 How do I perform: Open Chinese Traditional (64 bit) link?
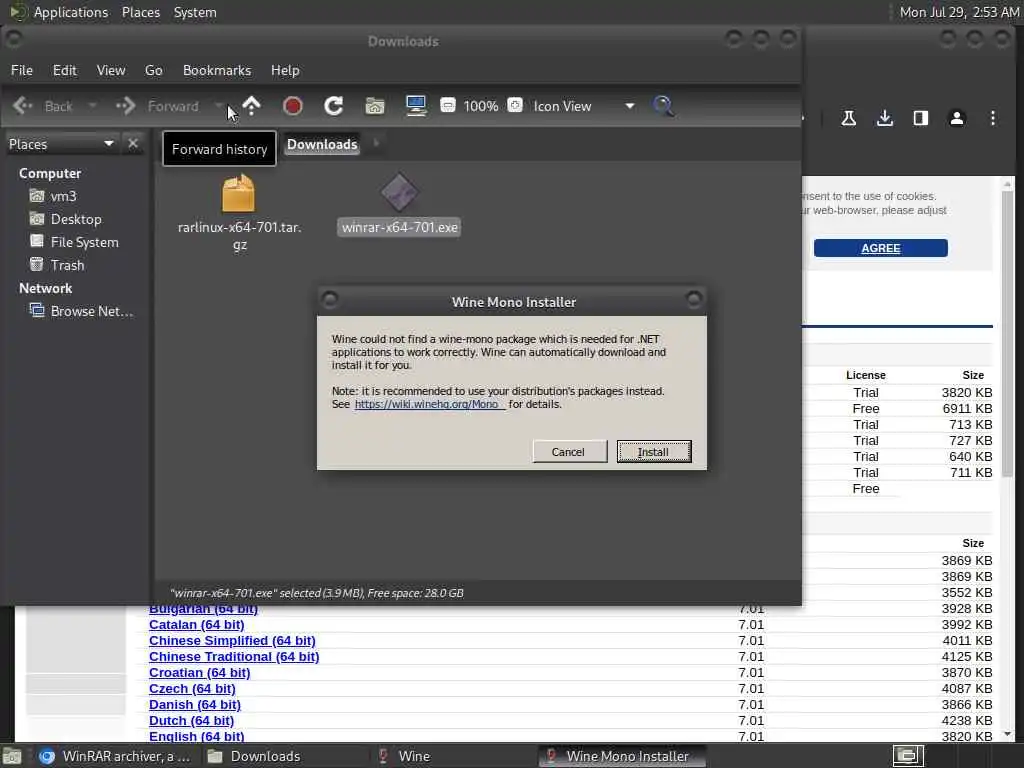[234, 657]
